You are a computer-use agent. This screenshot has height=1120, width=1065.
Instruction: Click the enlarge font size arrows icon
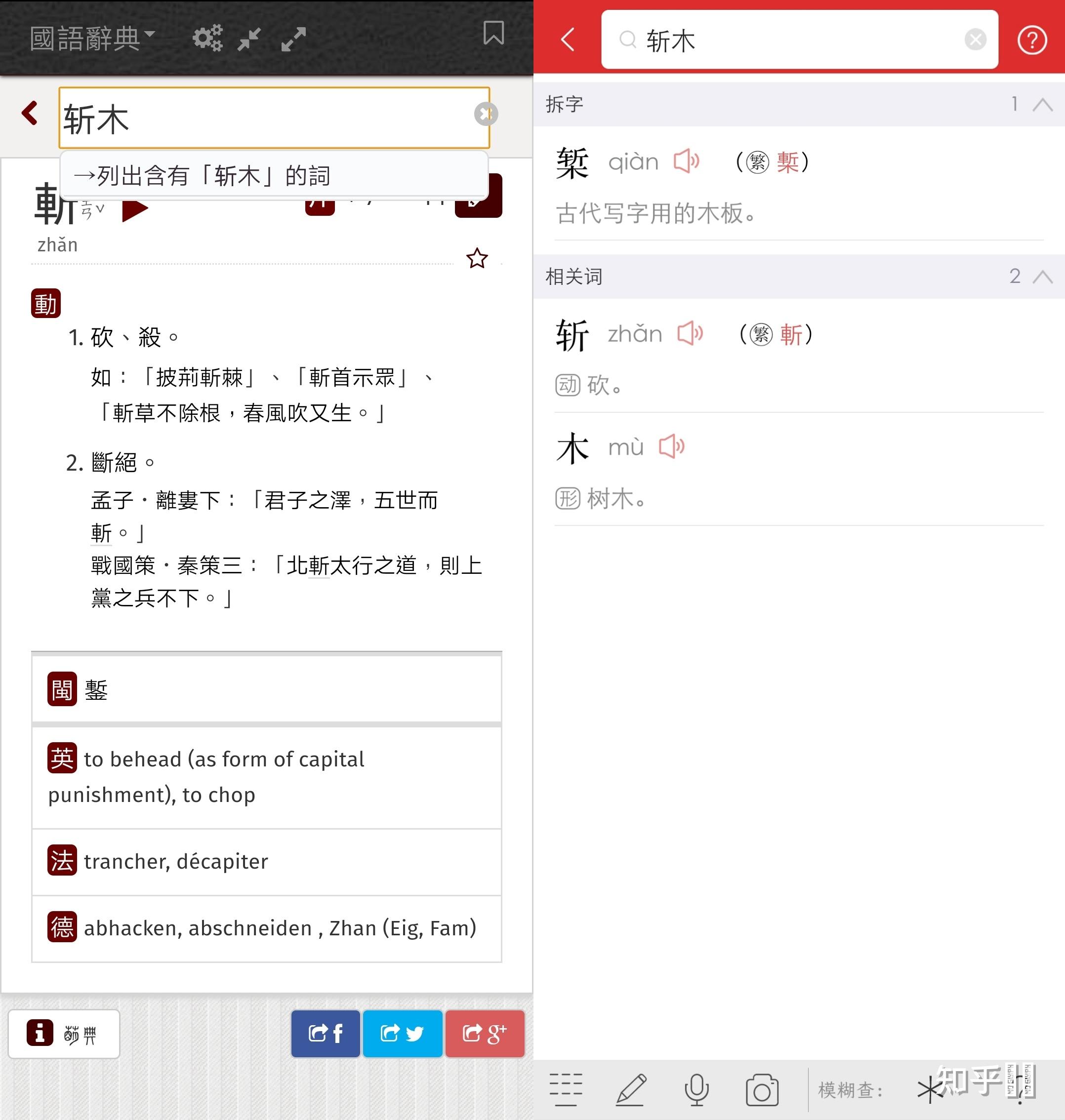click(x=293, y=39)
